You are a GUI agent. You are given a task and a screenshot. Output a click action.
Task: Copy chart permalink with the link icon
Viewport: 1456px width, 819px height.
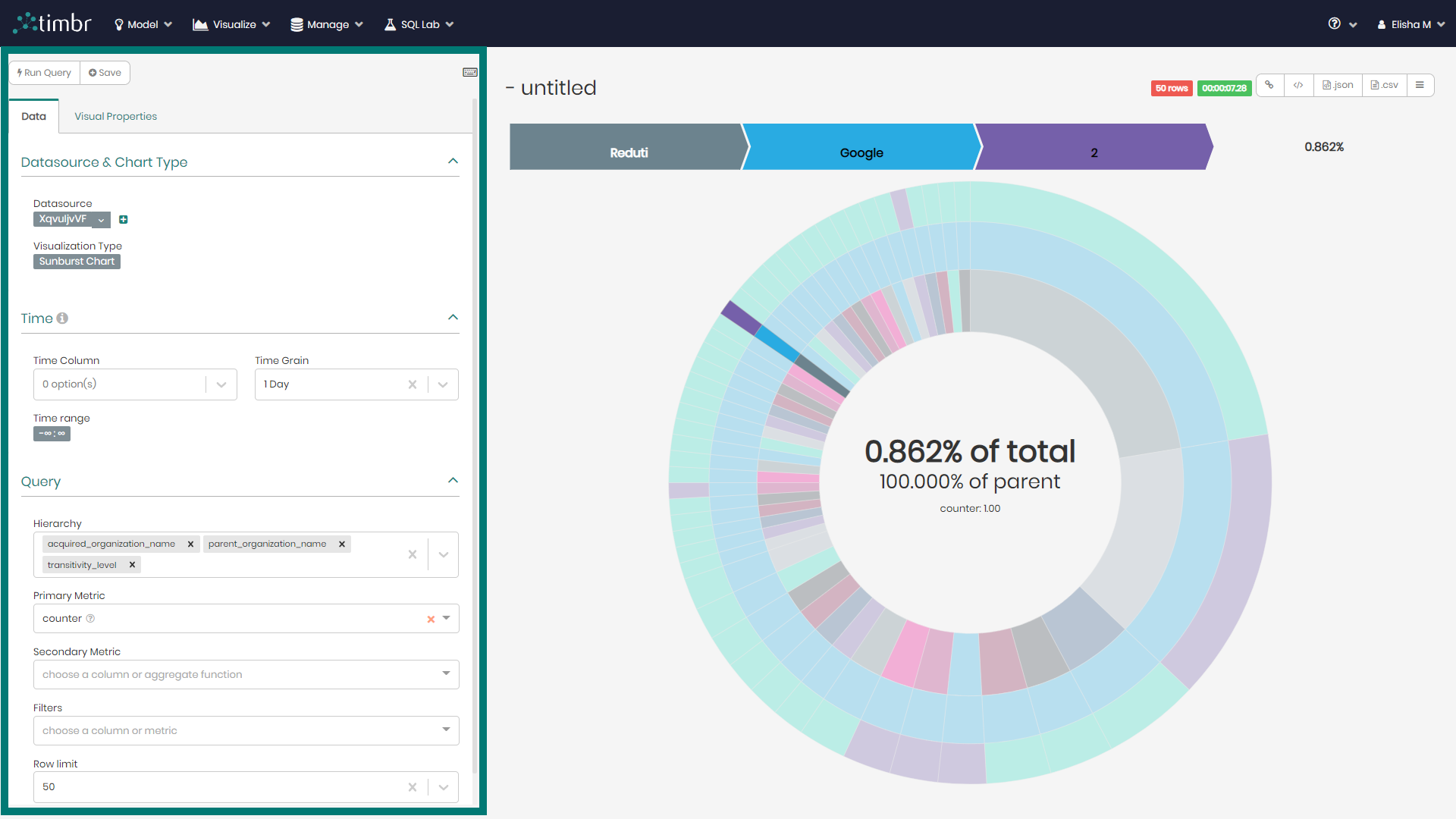(1270, 85)
